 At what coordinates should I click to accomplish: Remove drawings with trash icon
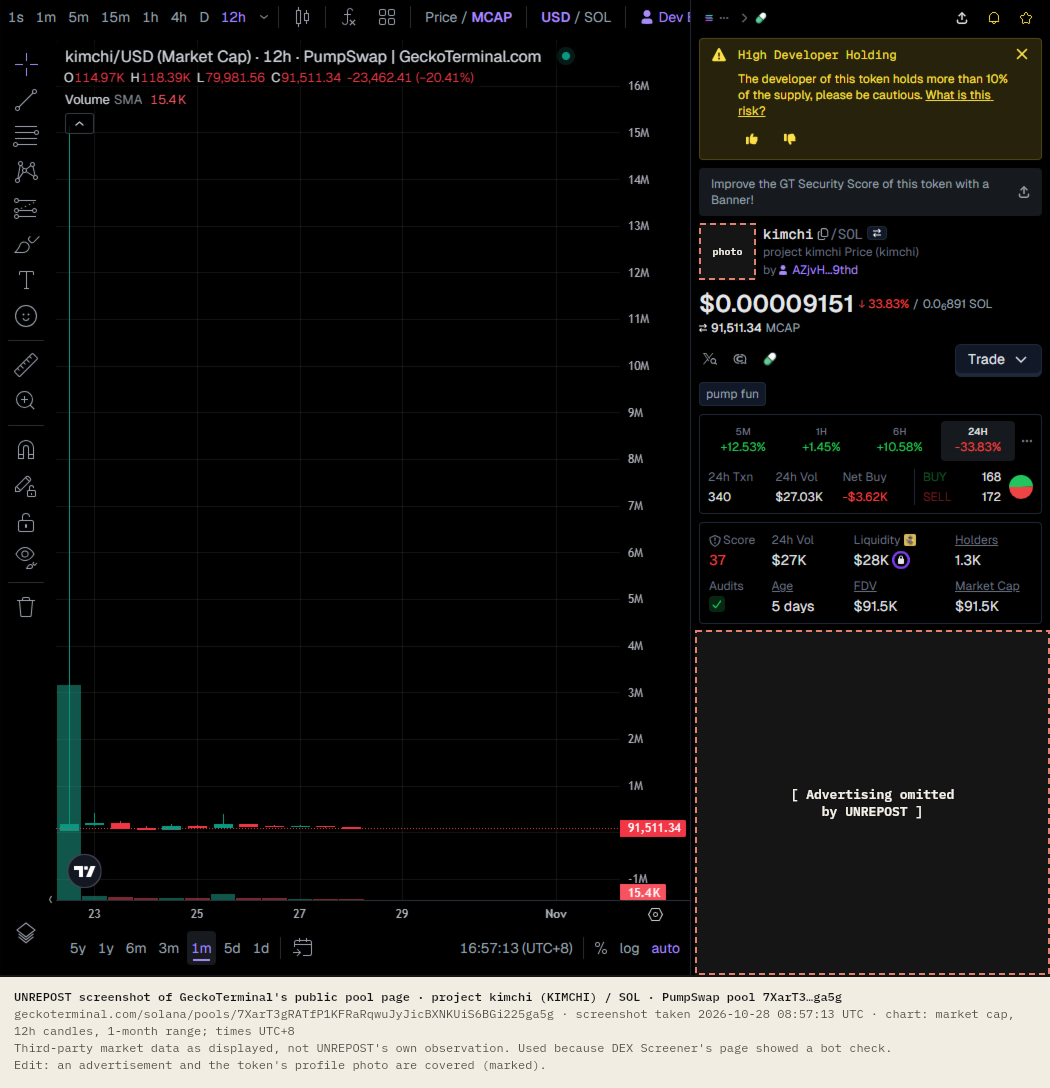pyautogui.click(x=26, y=607)
